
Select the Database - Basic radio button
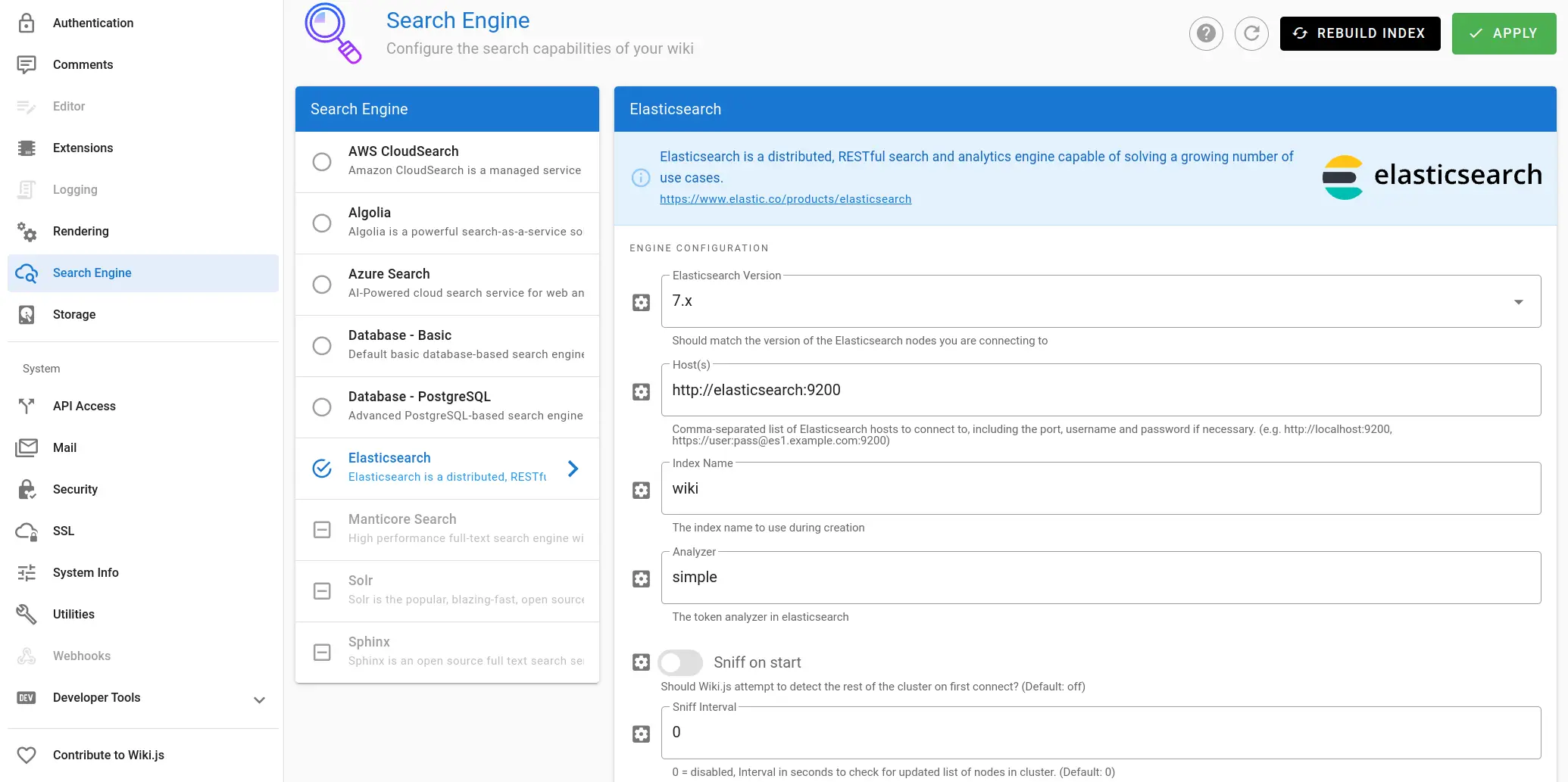(322, 346)
